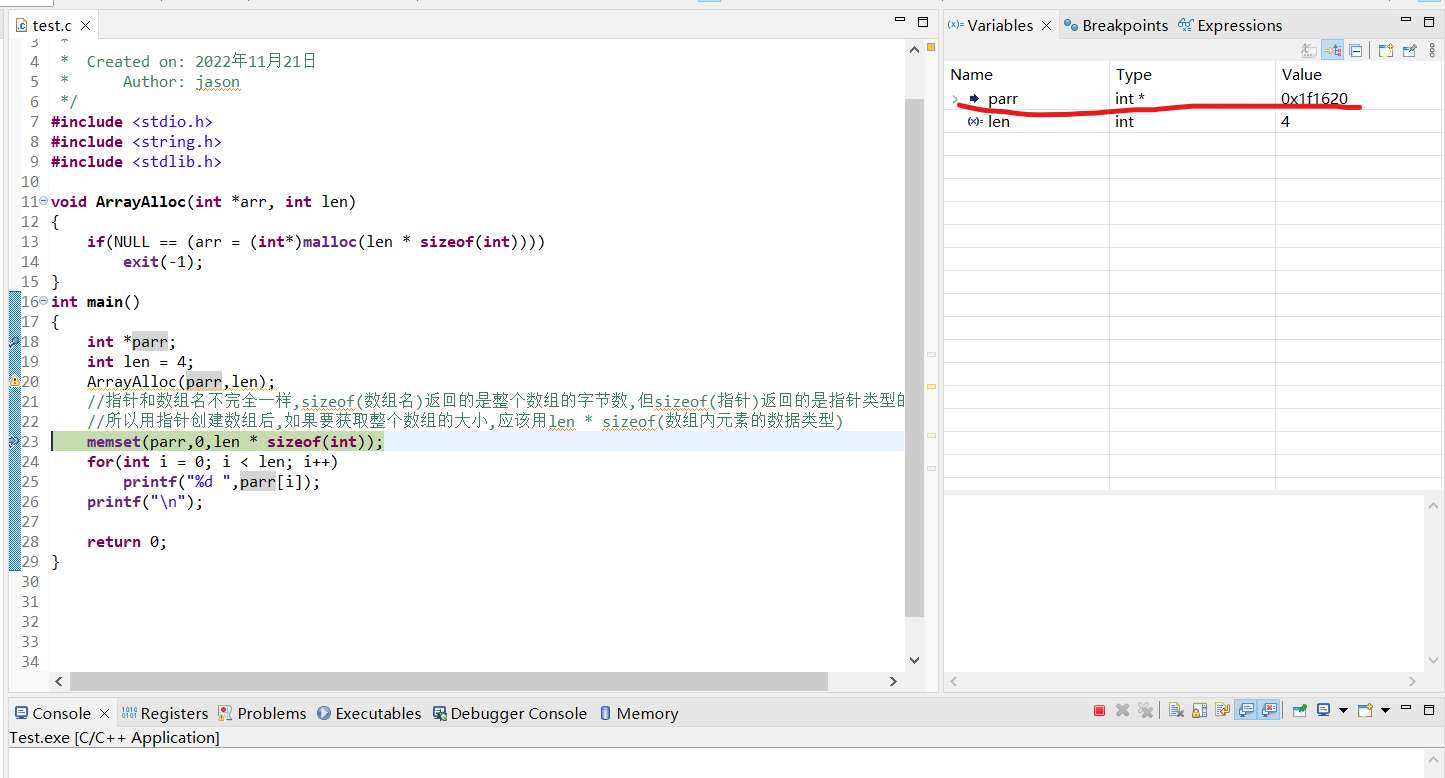Image resolution: width=1445 pixels, height=778 pixels.
Task: Open the Variables view three-dot menu
Action: [1434, 50]
